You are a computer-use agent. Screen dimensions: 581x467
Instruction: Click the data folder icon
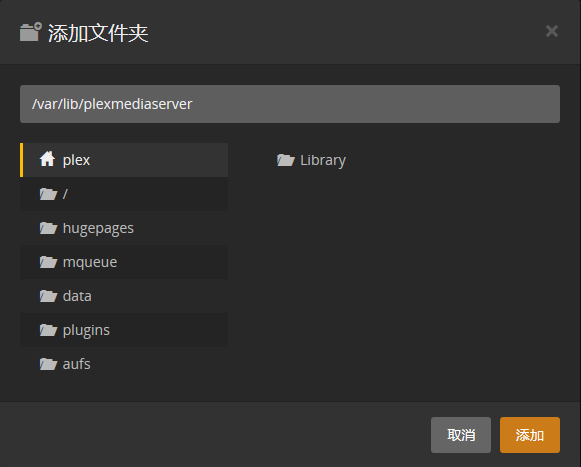49,296
